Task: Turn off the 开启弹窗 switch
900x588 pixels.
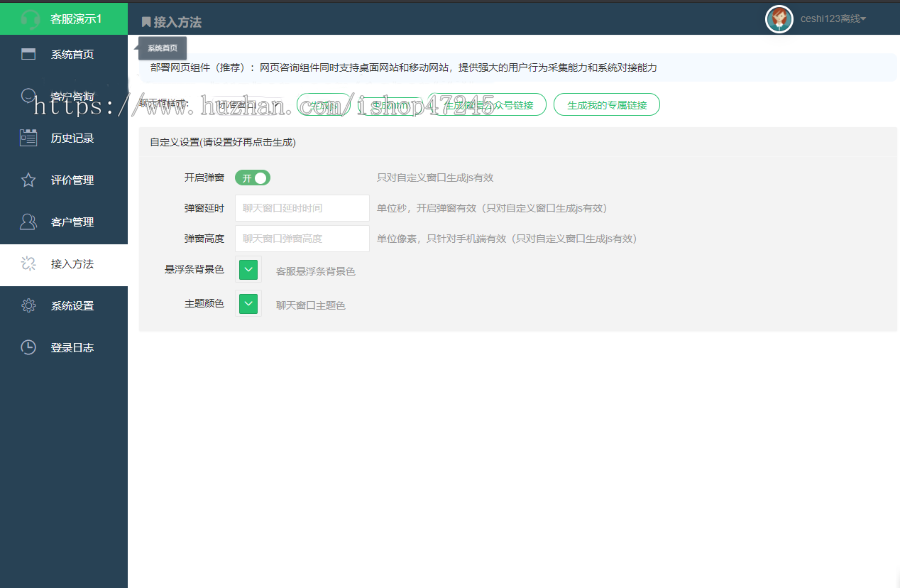Action: point(253,178)
